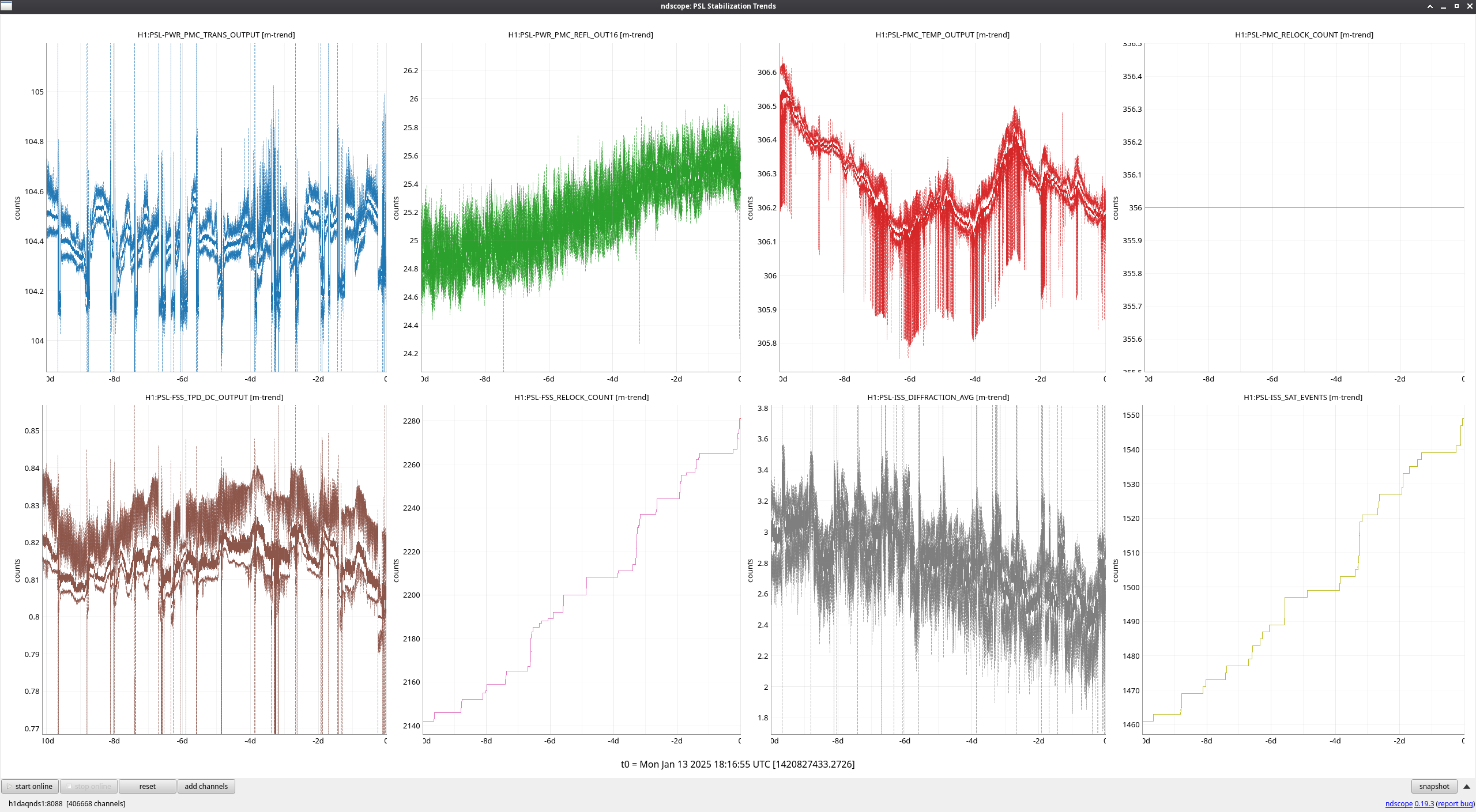Click the keep-above arrow in title bar

(x=1430, y=6)
